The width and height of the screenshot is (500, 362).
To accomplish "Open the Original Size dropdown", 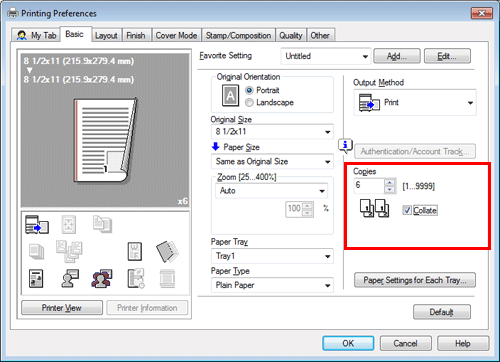I will [272, 132].
